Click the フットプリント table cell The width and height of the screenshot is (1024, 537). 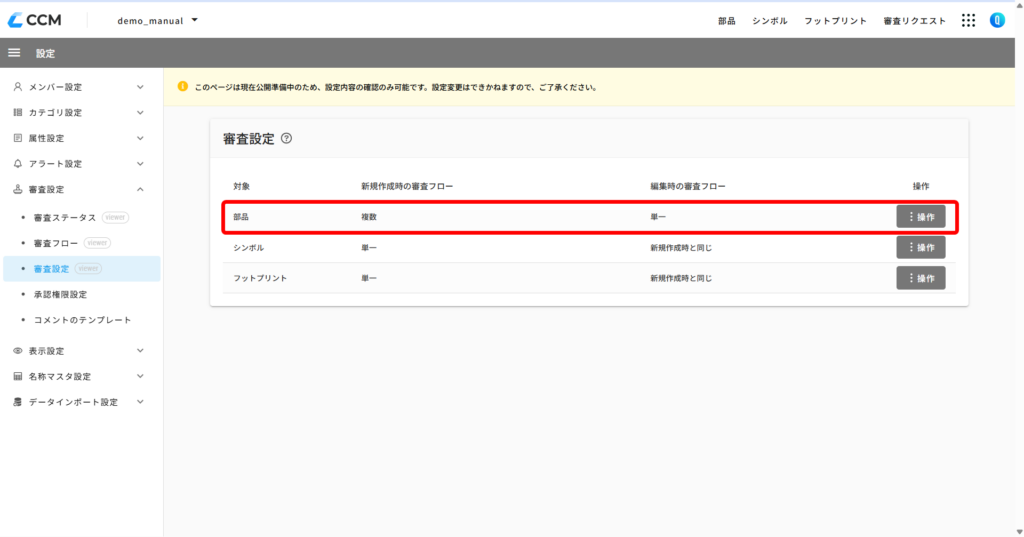click(260, 278)
